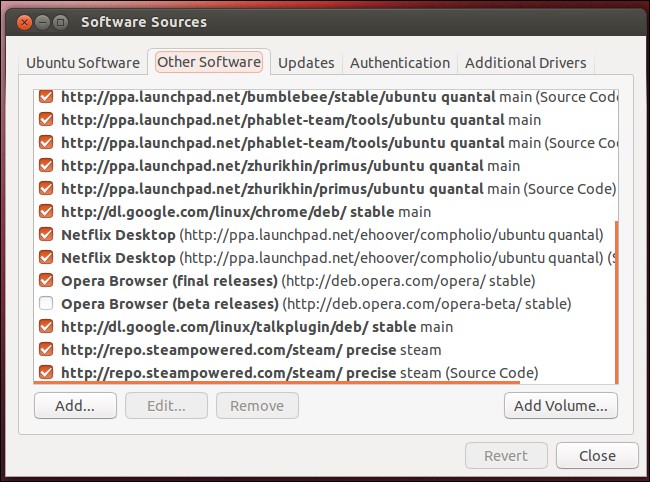Click the Remove button
The image size is (650, 482).
pyautogui.click(x=257, y=406)
